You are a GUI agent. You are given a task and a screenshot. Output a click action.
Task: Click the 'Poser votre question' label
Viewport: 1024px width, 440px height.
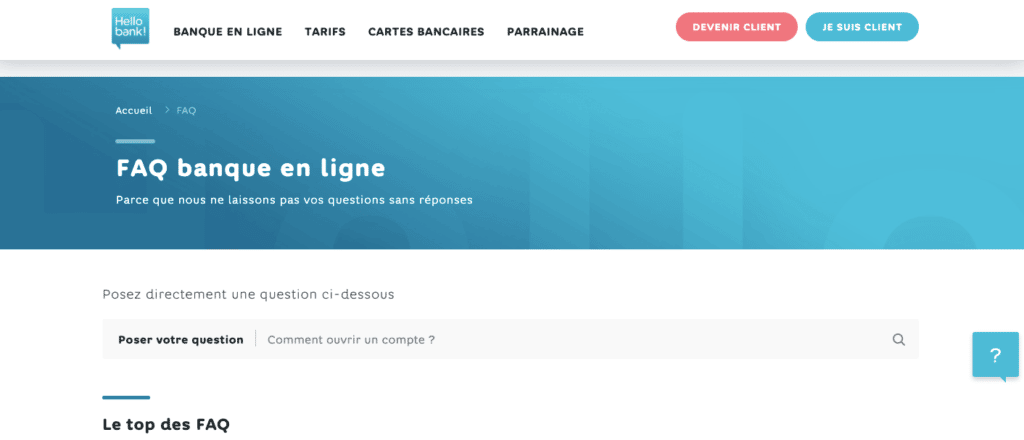click(181, 339)
